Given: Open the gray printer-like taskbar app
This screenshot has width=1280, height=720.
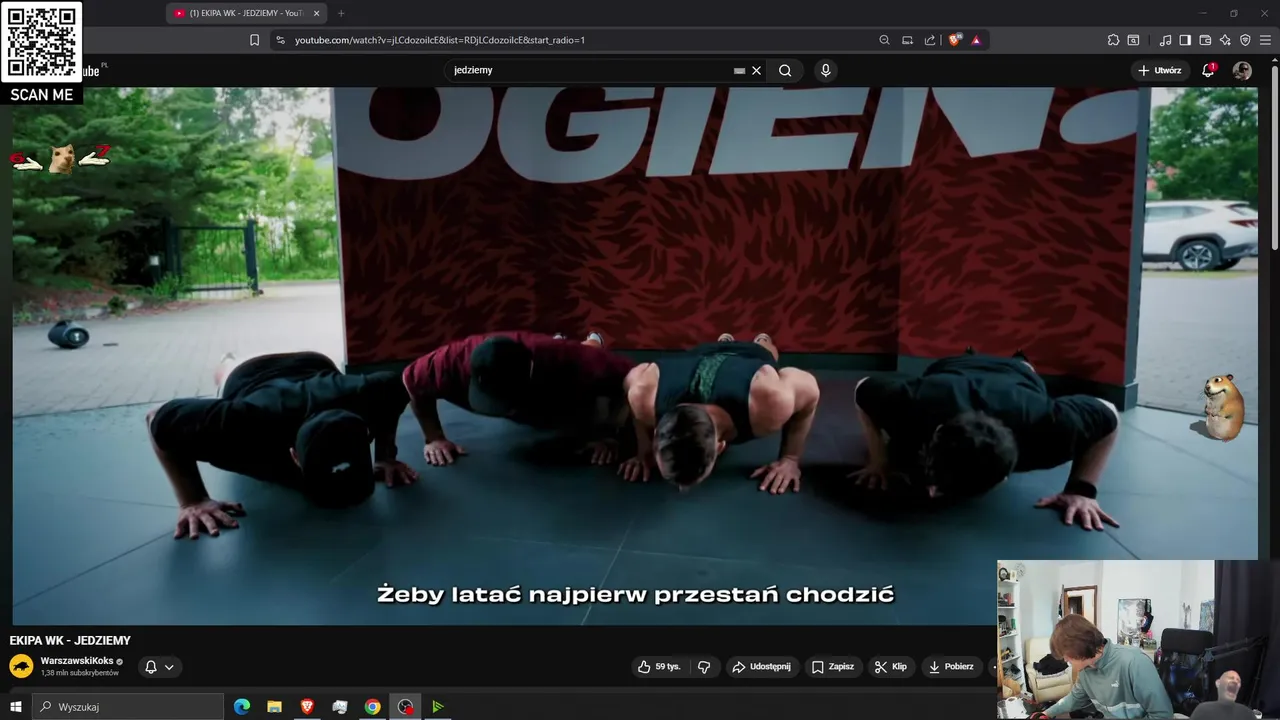Looking at the screenshot, I should (339, 707).
